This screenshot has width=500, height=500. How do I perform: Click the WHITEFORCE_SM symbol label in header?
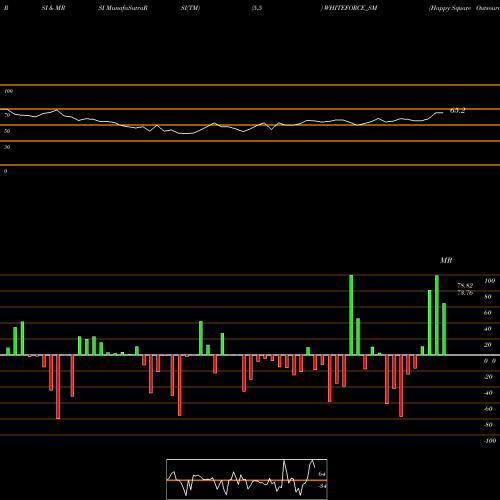(350, 8)
